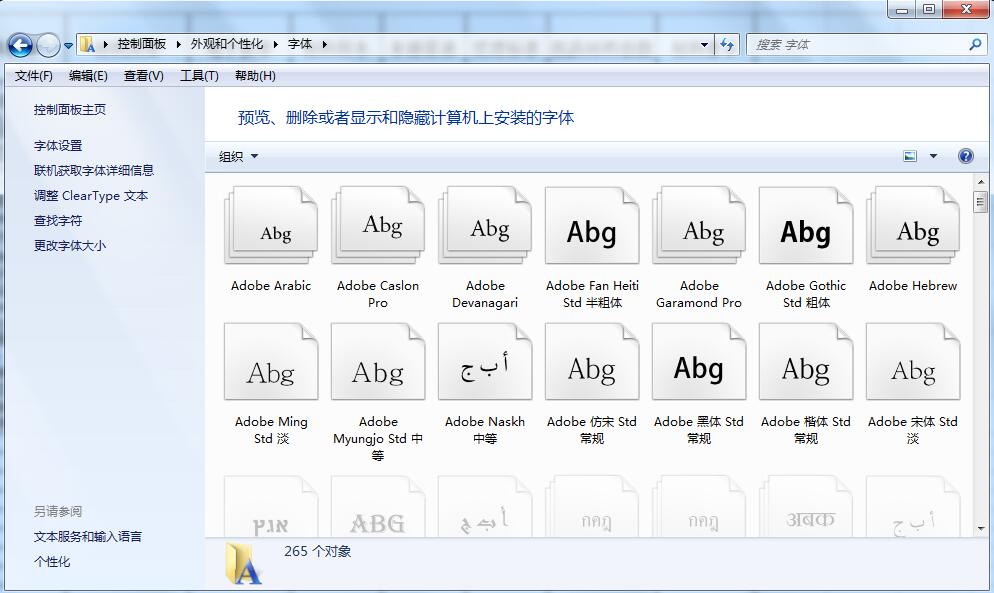The height and width of the screenshot is (593, 994).
Task: Click the vertical scrollbar thumb
Action: click(981, 202)
